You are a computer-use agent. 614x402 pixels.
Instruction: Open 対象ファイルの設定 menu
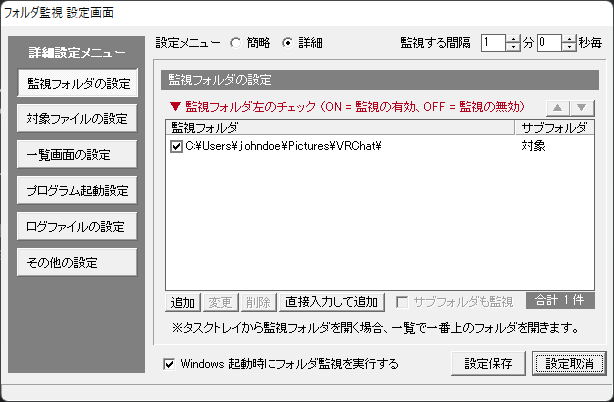[x=77, y=118]
